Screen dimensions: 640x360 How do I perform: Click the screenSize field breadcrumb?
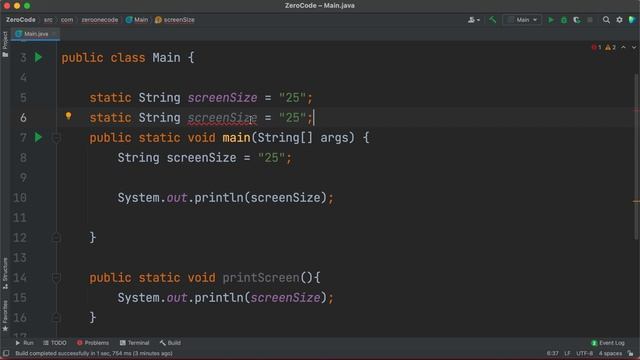pos(175,20)
